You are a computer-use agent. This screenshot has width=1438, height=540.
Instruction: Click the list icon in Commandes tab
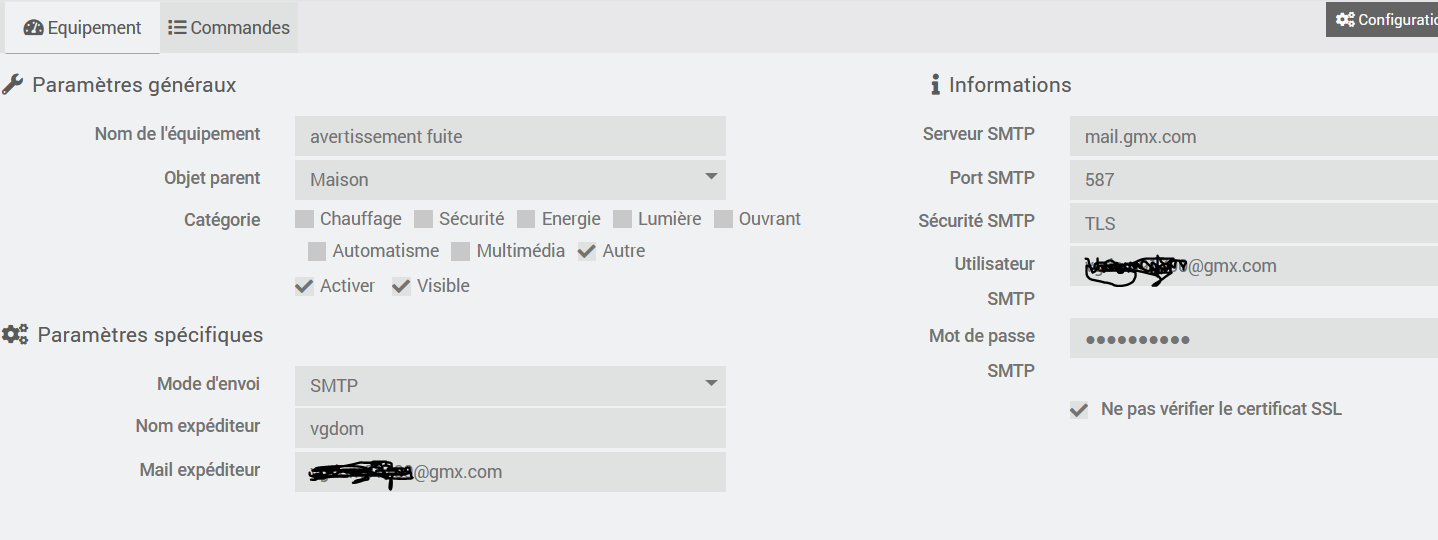tap(177, 28)
